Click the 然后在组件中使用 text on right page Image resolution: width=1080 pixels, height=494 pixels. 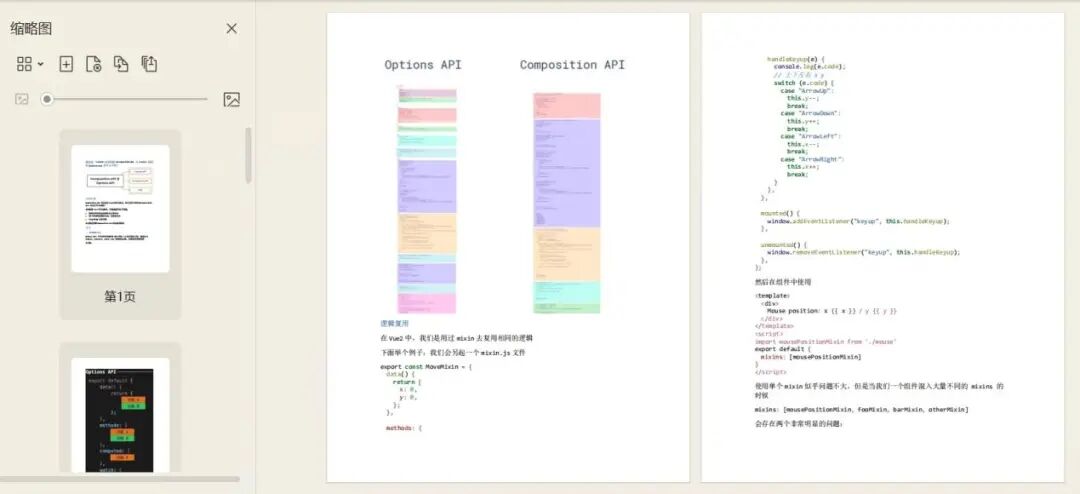pyautogui.click(x=783, y=282)
